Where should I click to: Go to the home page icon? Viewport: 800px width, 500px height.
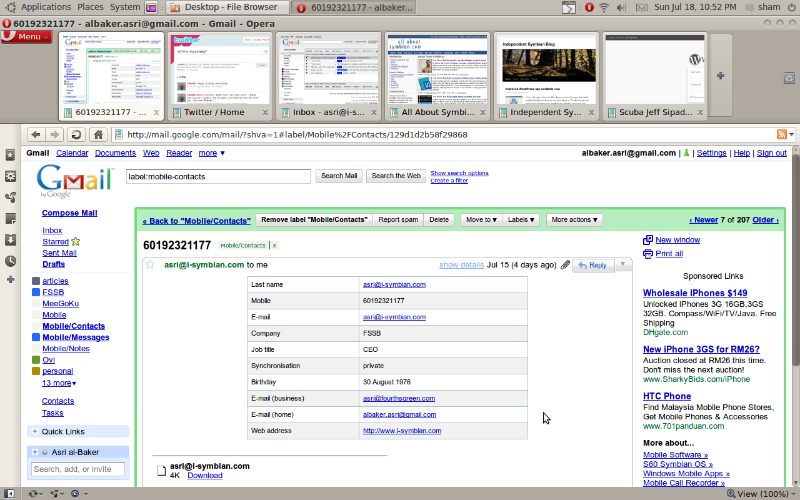click(98, 135)
